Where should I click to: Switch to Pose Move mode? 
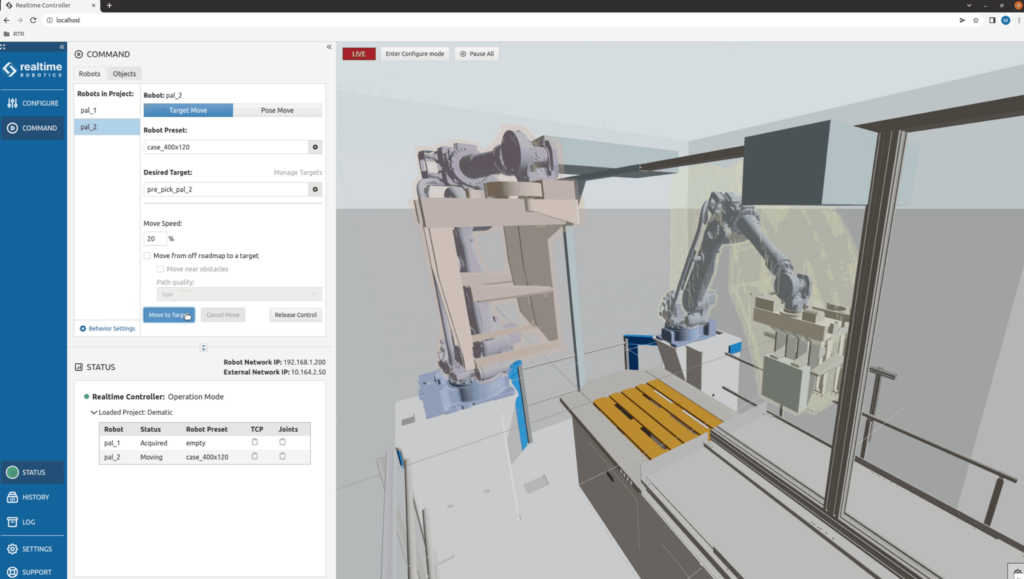[x=277, y=110]
